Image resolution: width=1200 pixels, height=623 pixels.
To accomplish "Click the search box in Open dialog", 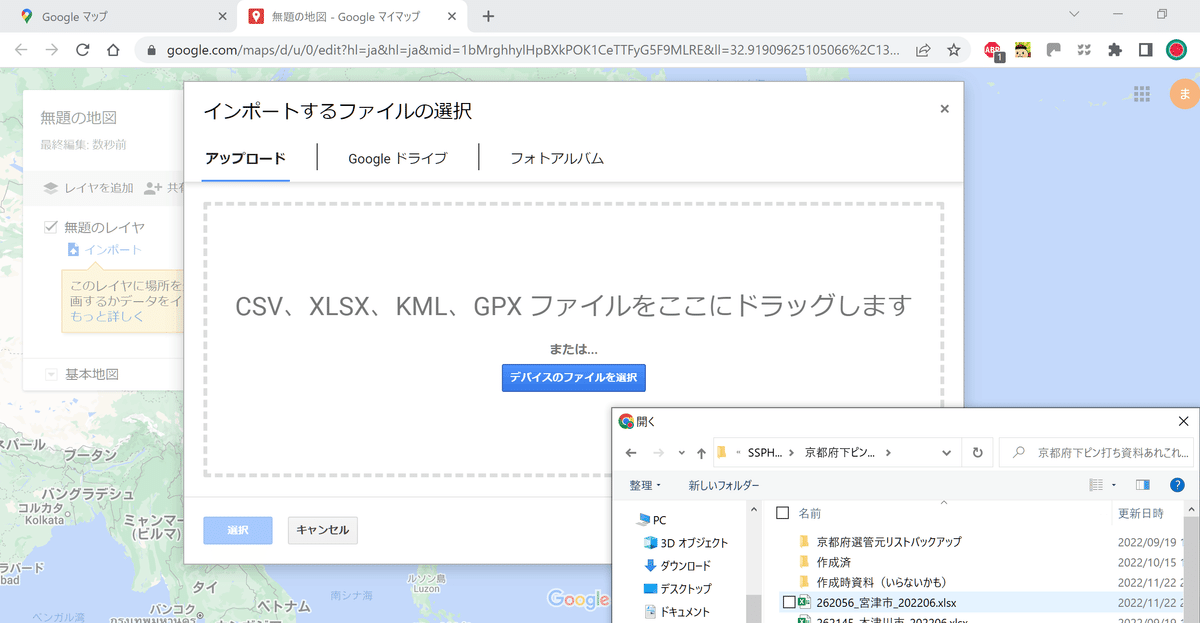I will [x=1096, y=452].
